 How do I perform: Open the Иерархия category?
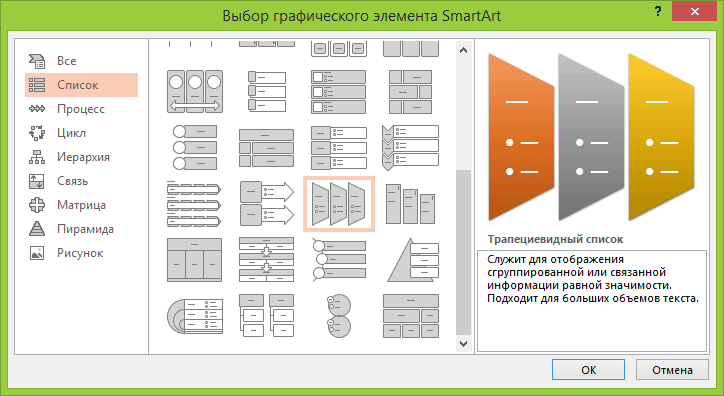[81, 157]
